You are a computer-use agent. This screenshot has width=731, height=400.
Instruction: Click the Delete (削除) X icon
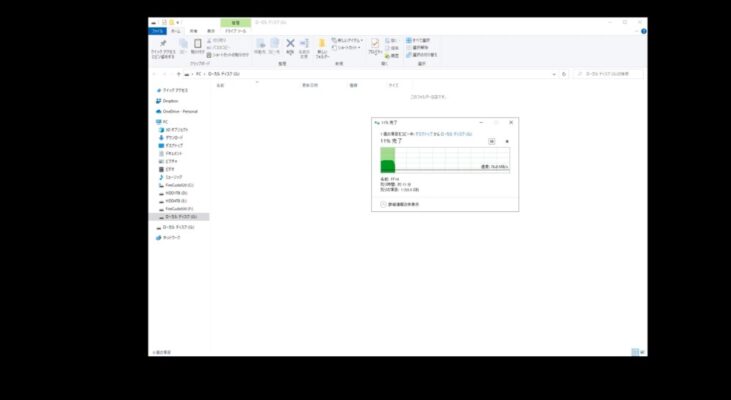(290, 43)
